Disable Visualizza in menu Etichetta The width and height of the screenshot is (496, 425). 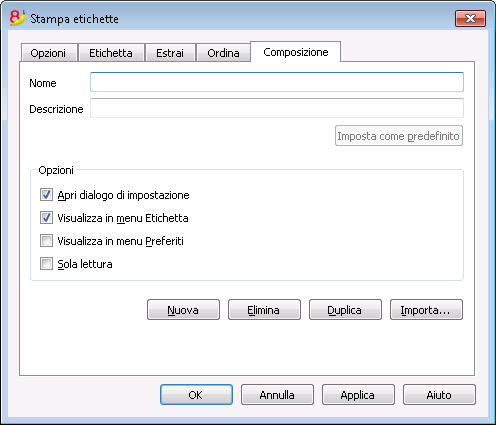46,218
